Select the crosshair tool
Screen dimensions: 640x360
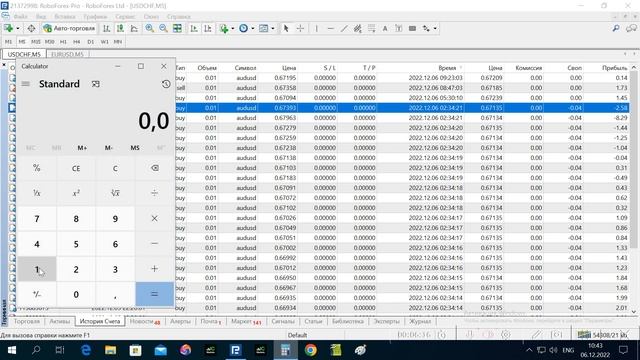coord(300,28)
